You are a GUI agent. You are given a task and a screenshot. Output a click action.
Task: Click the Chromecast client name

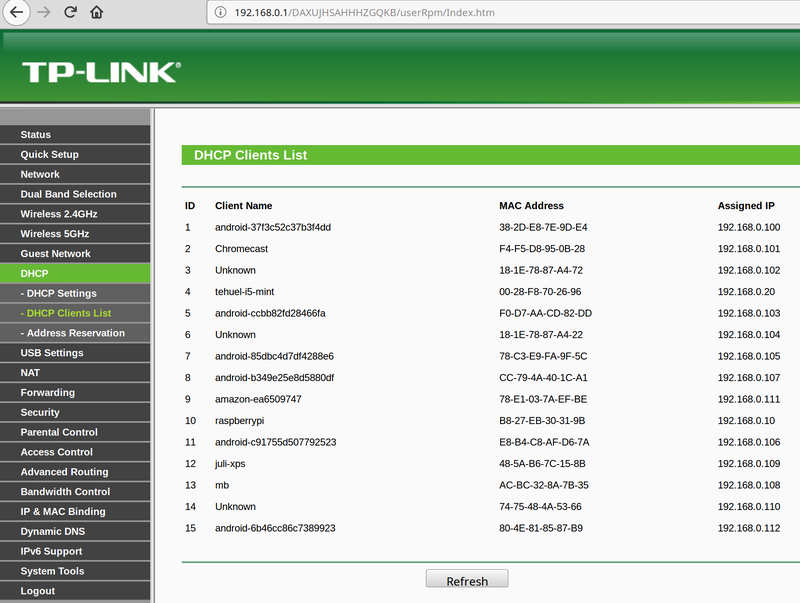click(241, 249)
